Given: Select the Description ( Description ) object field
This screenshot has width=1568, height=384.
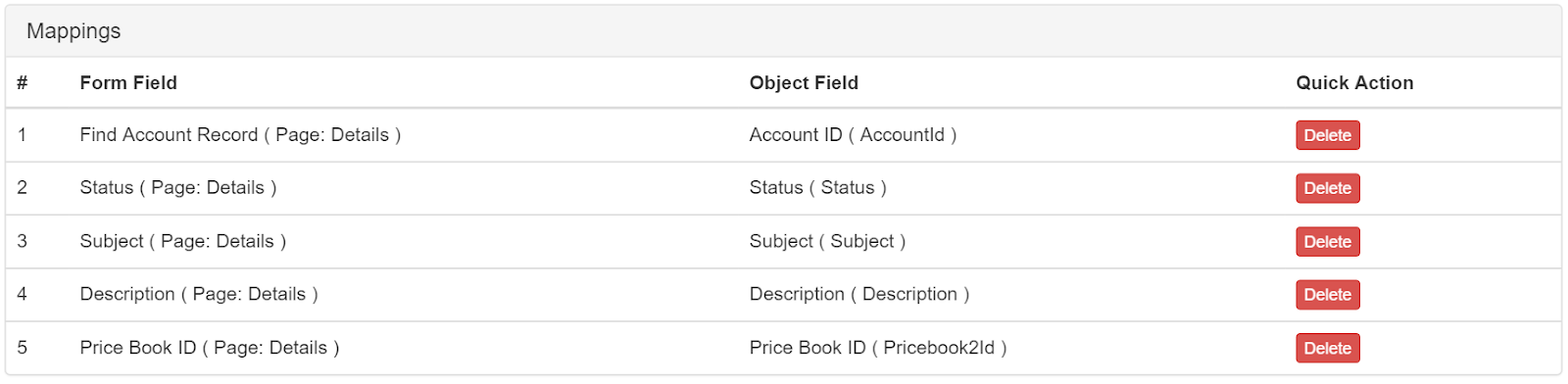Looking at the screenshot, I should pos(859,295).
